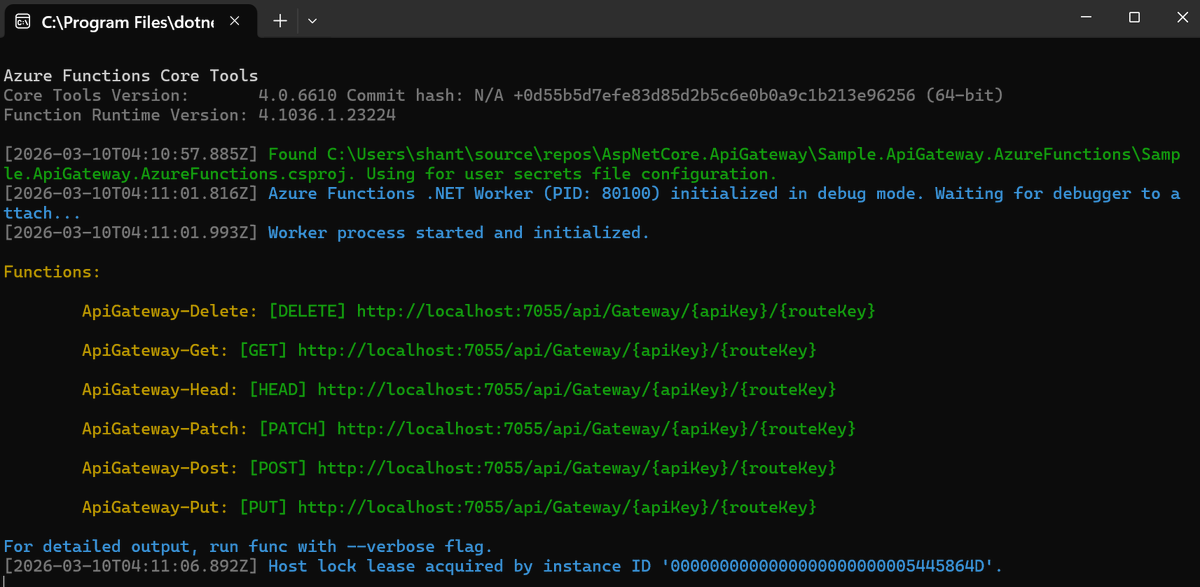This screenshot has width=1200, height=587.
Task: Click the [DELETE] method tag
Action: (x=308, y=311)
